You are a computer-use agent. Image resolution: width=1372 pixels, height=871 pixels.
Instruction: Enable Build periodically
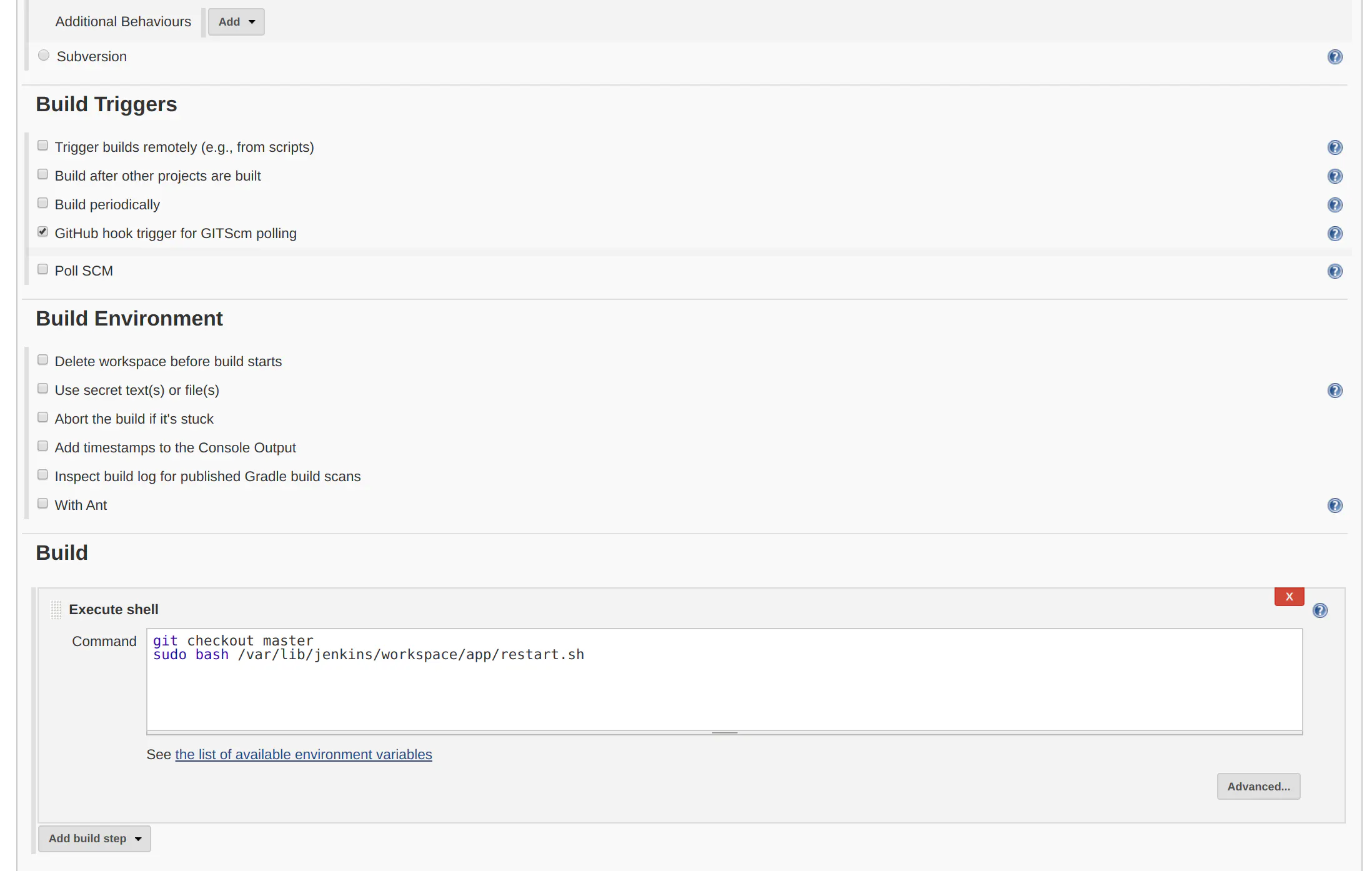[x=42, y=202]
